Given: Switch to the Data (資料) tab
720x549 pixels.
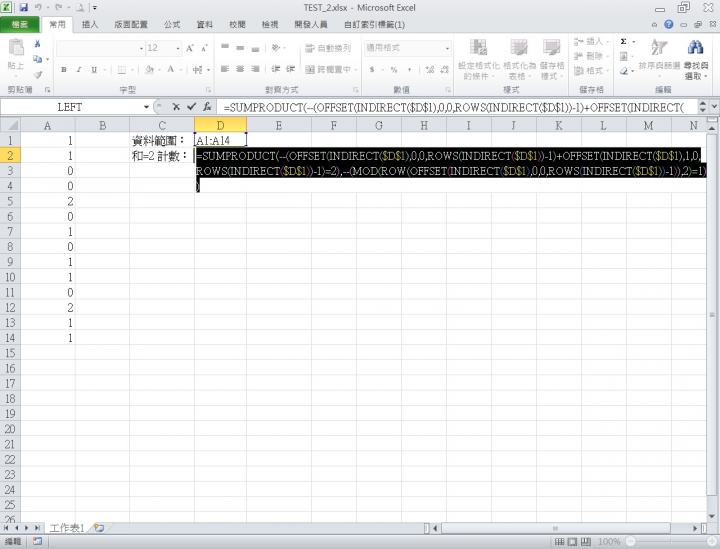Looking at the screenshot, I should (205, 25).
